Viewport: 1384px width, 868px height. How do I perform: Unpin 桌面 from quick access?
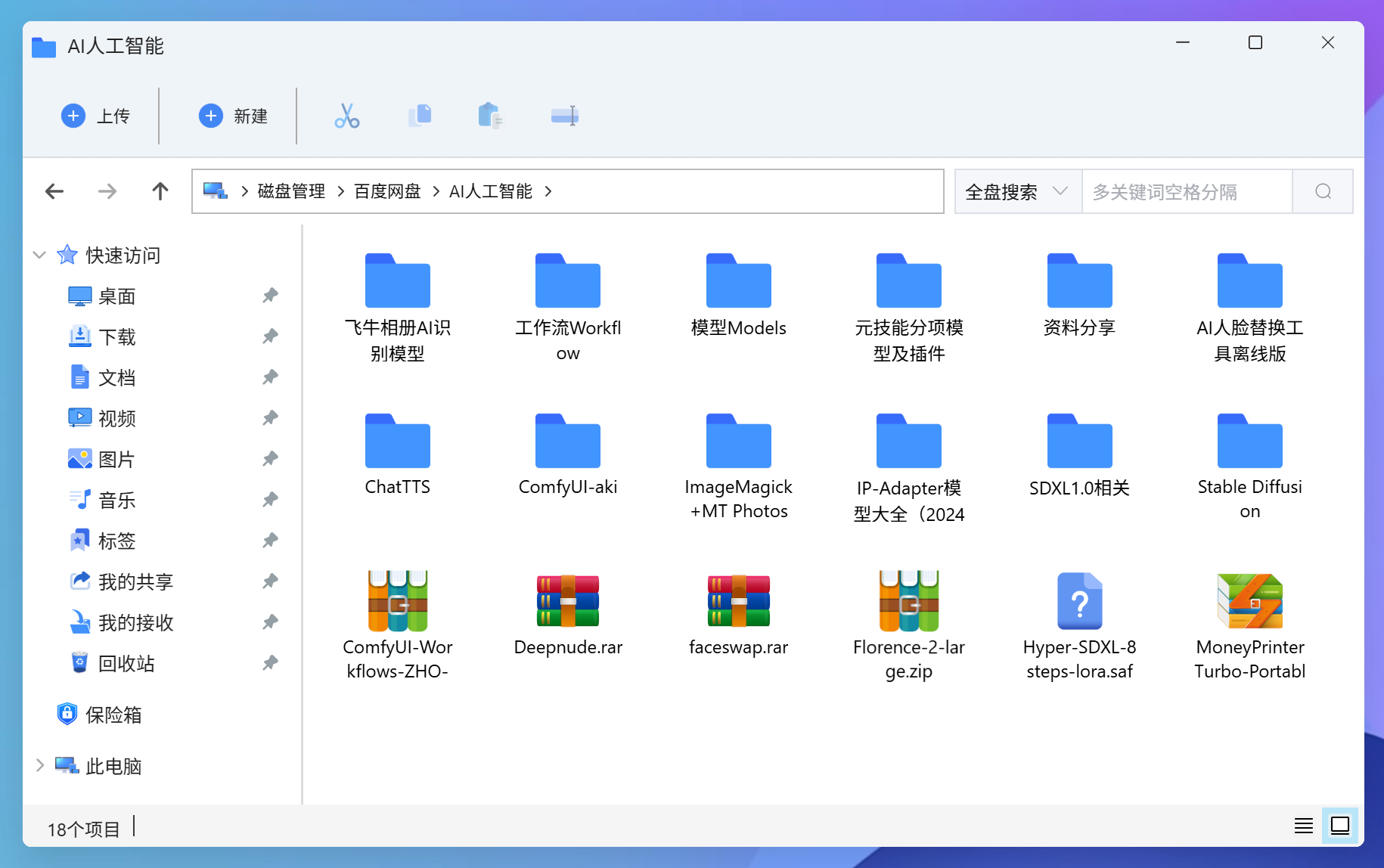(x=270, y=296)
